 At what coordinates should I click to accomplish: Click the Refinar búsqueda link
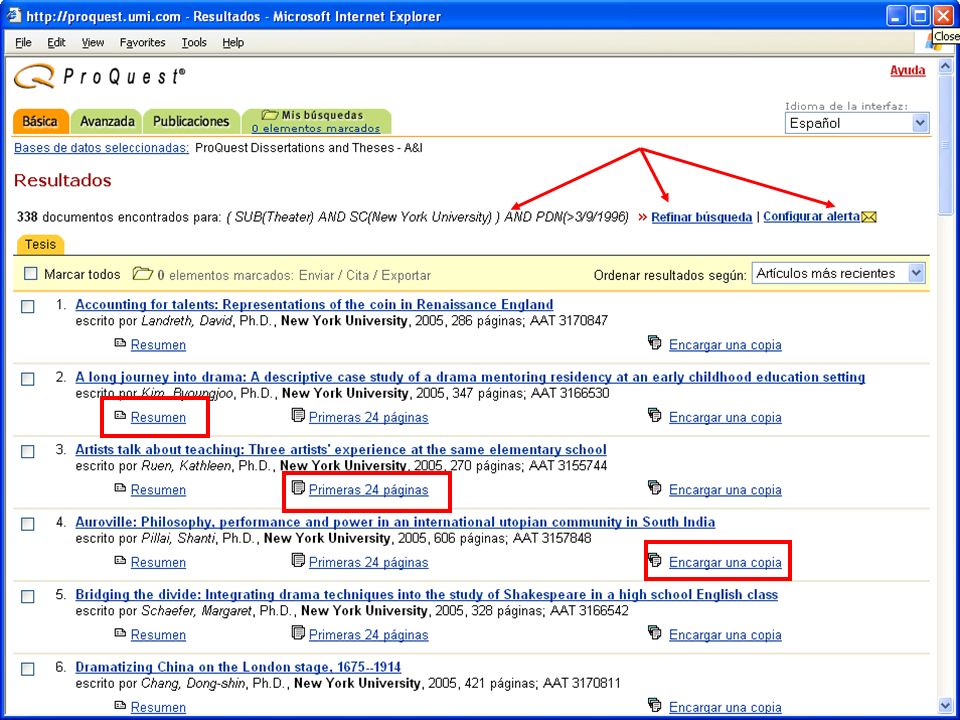[x=702, y=217]
